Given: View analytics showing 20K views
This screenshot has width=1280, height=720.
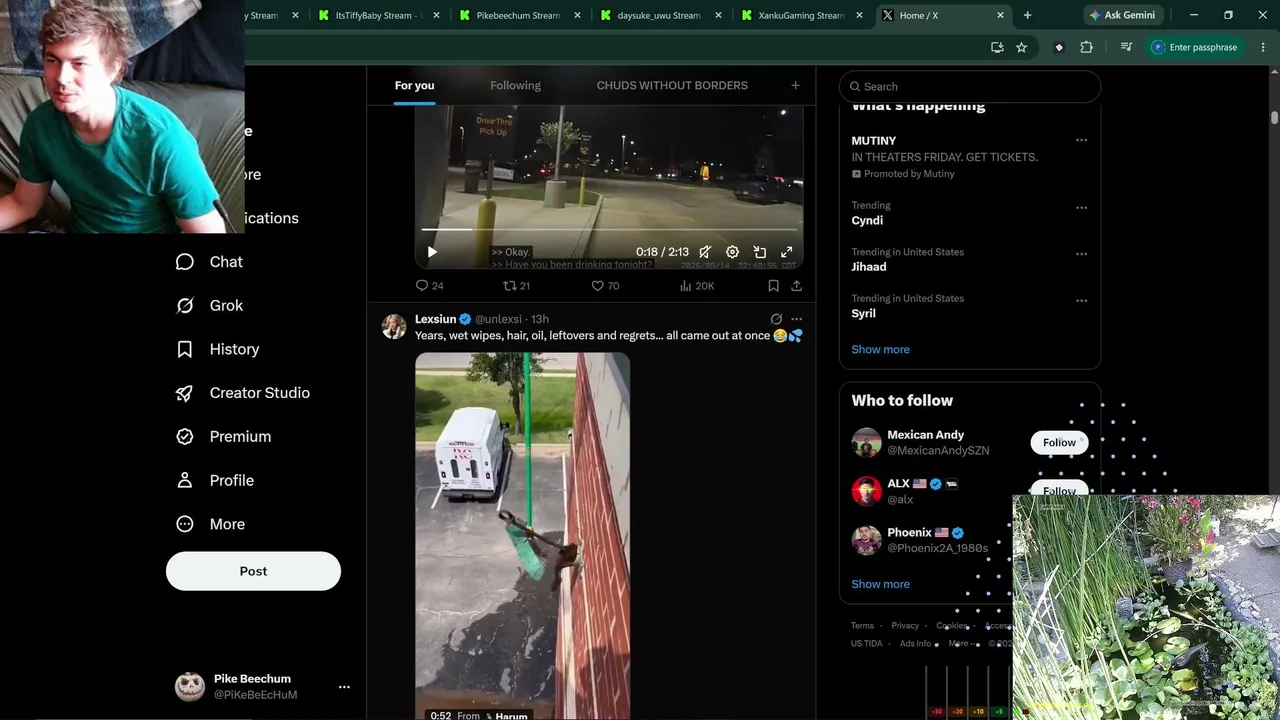Looking at the screenshot, I should [x=696, y=286].
